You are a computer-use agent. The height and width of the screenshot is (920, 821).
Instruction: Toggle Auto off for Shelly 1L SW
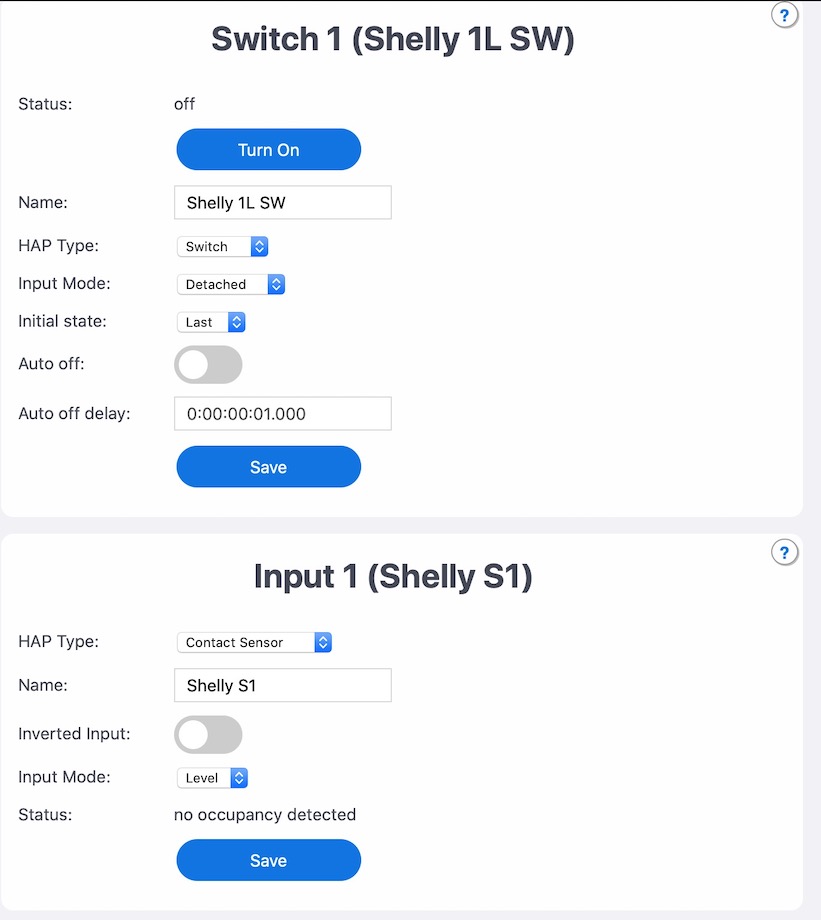[x=207, y=364]
